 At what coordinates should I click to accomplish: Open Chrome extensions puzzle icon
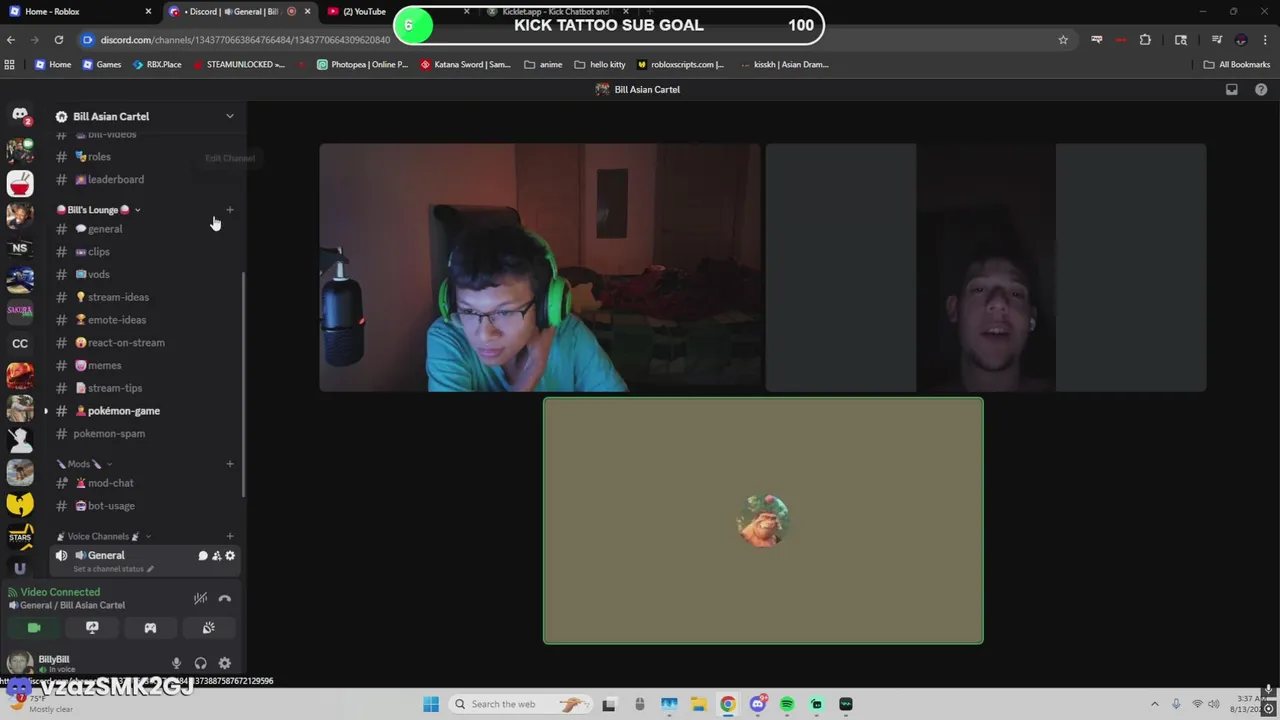point(1145,40)
